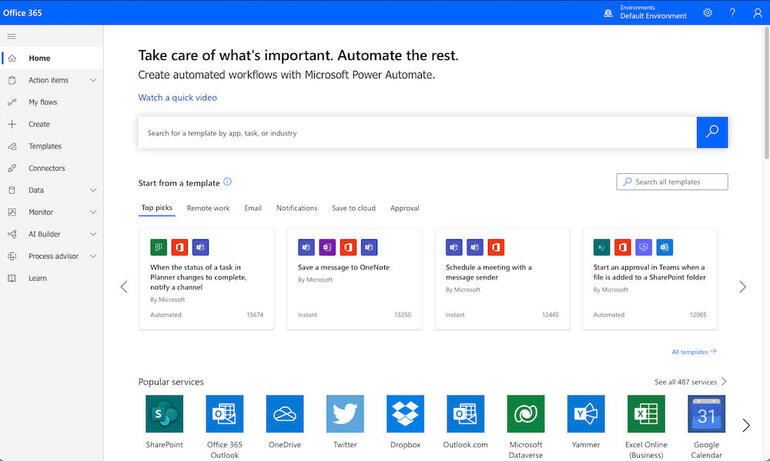Switch to the Approval tab

coord(405,208)
